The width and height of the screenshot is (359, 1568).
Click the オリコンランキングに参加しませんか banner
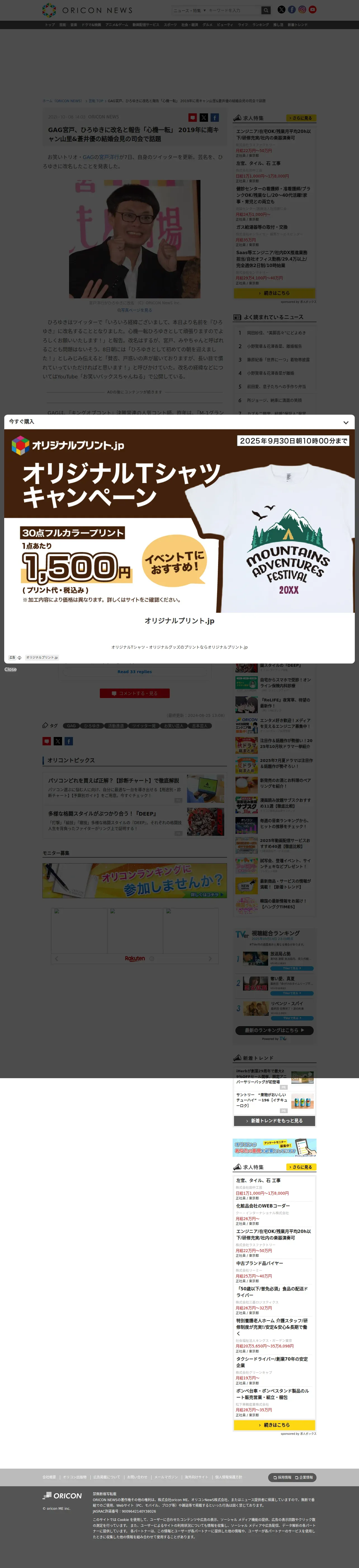pos(134,880)
